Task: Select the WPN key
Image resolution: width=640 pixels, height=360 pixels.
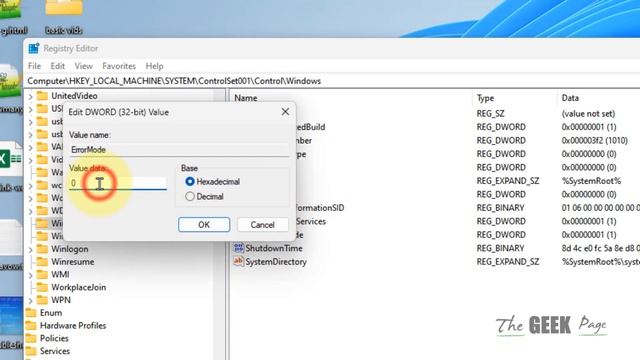Action: [61, 300]
